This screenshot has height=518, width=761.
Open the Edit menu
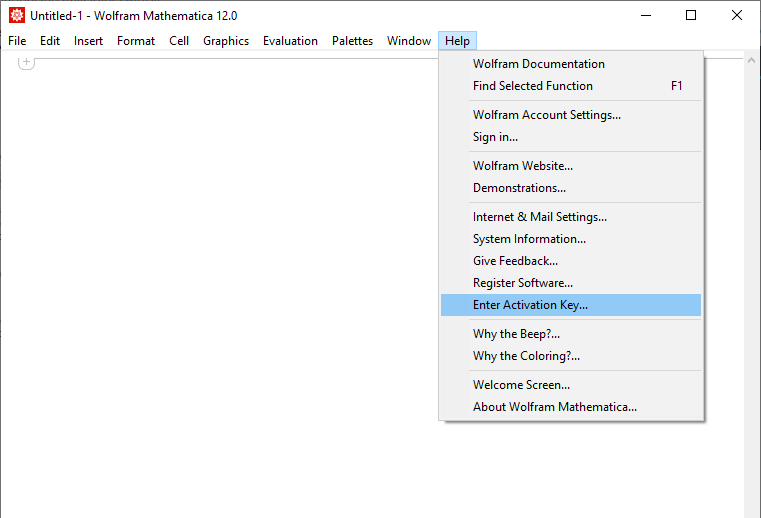click(50, 41)
